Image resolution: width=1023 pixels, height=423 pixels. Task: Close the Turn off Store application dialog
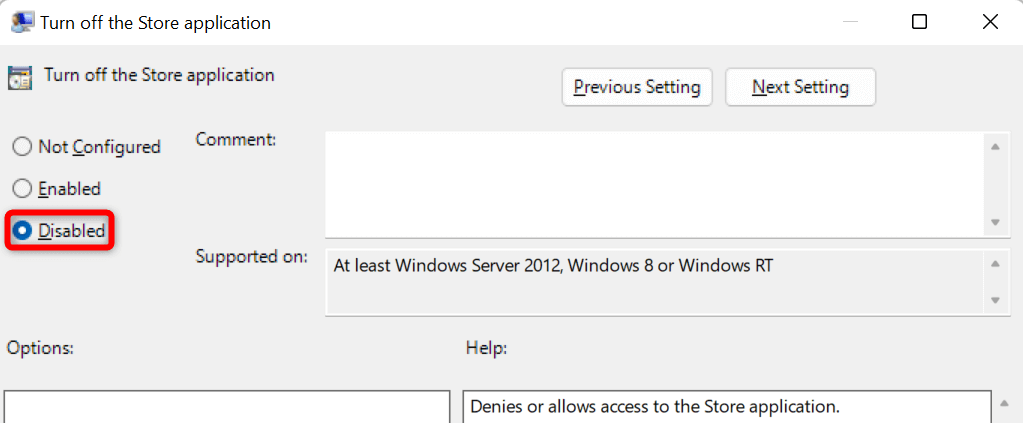click(990, 22)
